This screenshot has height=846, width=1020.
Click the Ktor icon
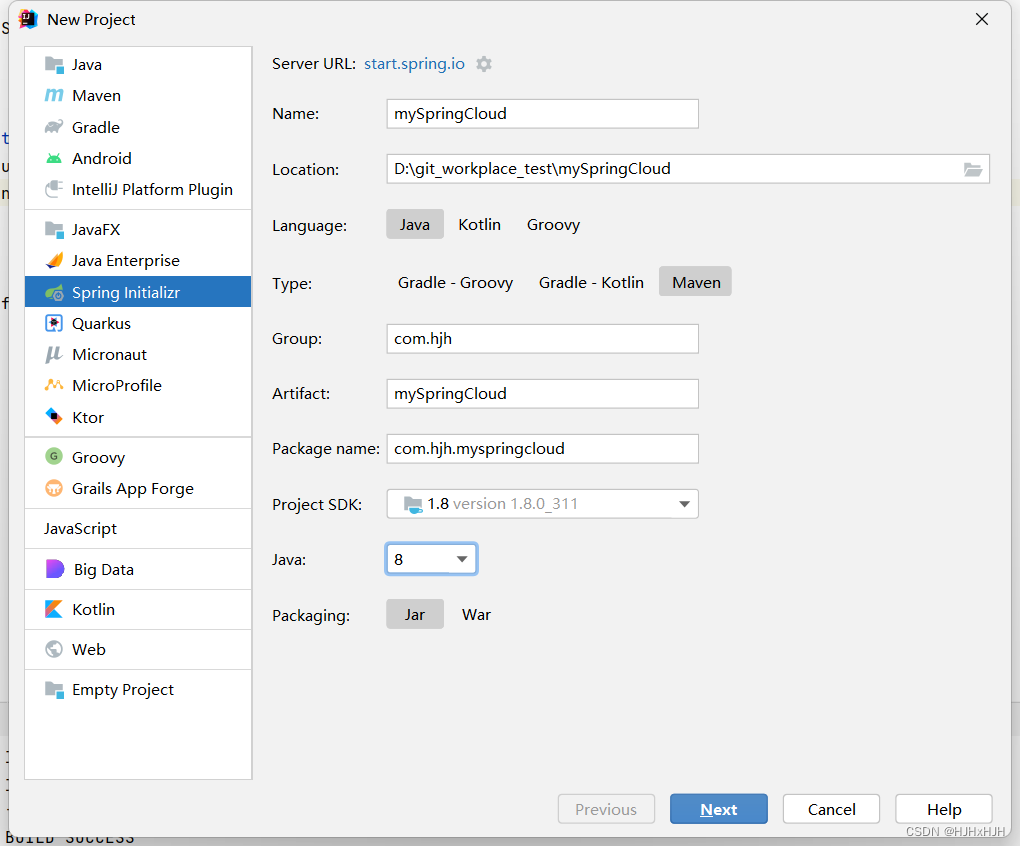point(54,416)
